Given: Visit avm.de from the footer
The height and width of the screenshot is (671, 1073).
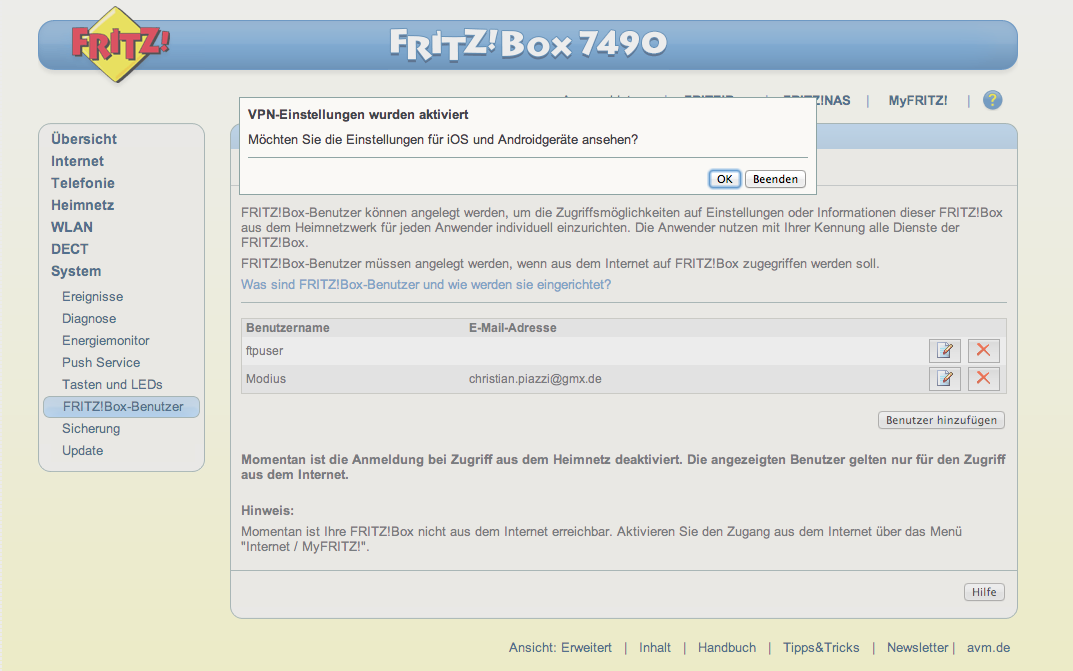Looking at the screenshot, I should point(988,648).
